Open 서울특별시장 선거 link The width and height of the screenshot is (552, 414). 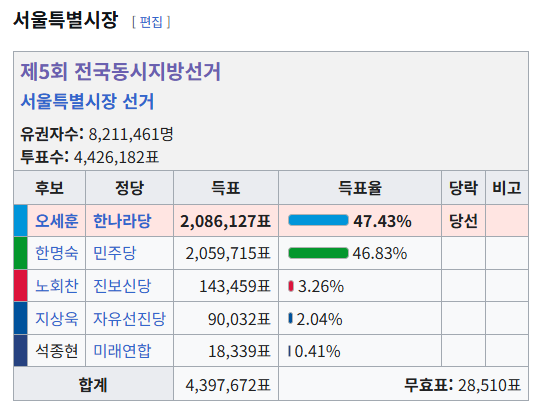(87, 101)
